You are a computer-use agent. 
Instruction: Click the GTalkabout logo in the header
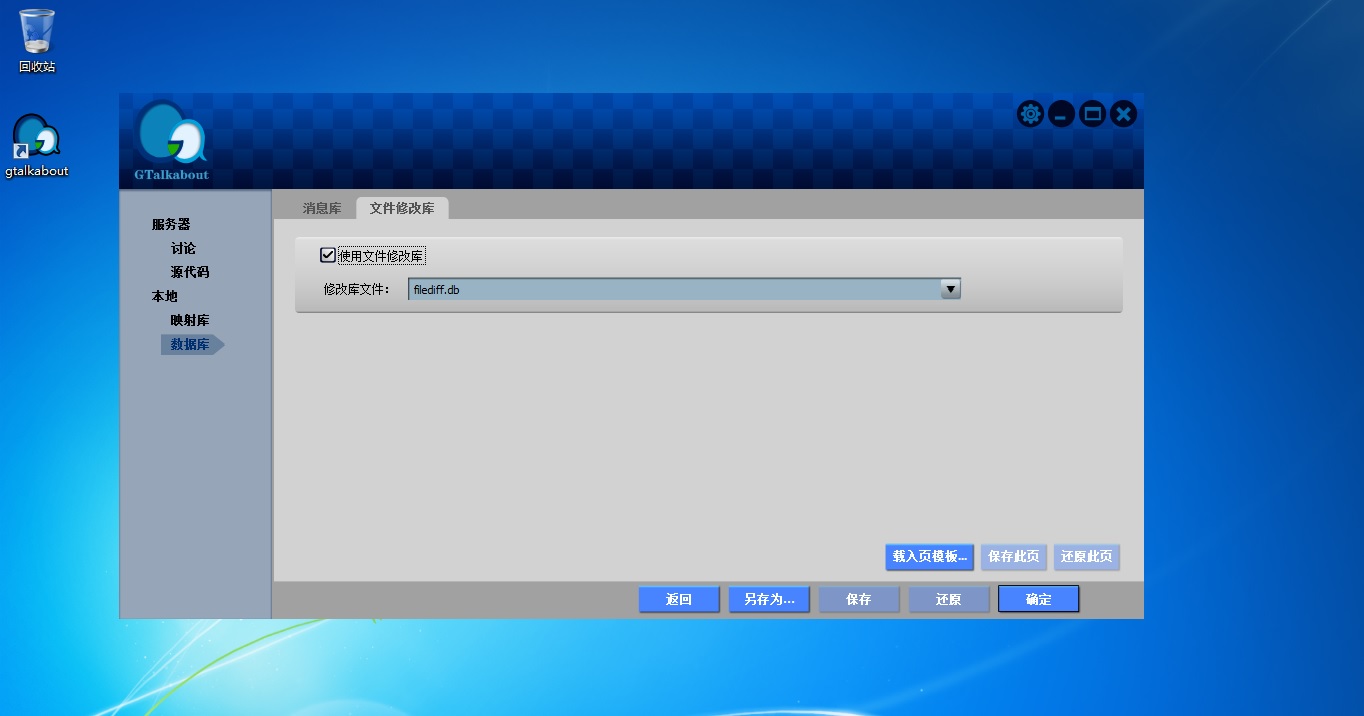tap(172, 142)
